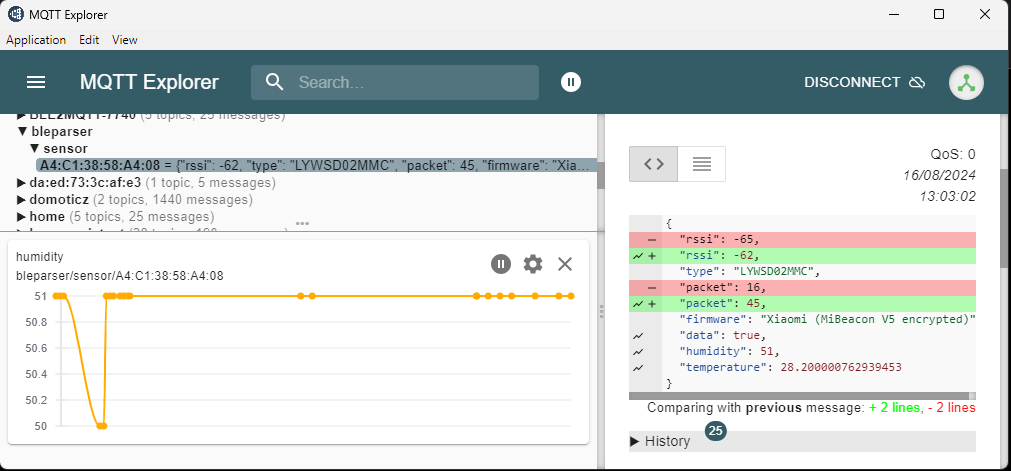Screen dimensions: 1011x471
Task: Open the Application menu
Action: [x=36, y=39]
